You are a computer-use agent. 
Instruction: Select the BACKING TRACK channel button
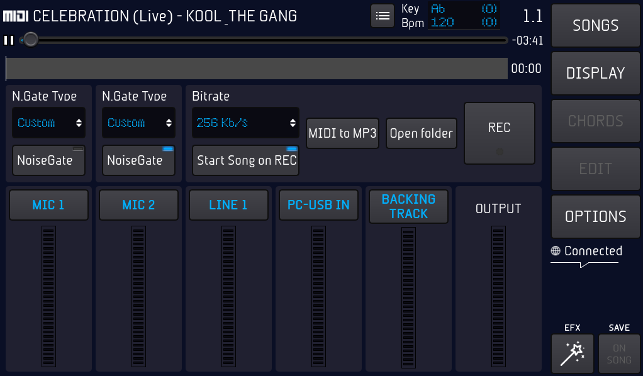[x=408, y=206]
